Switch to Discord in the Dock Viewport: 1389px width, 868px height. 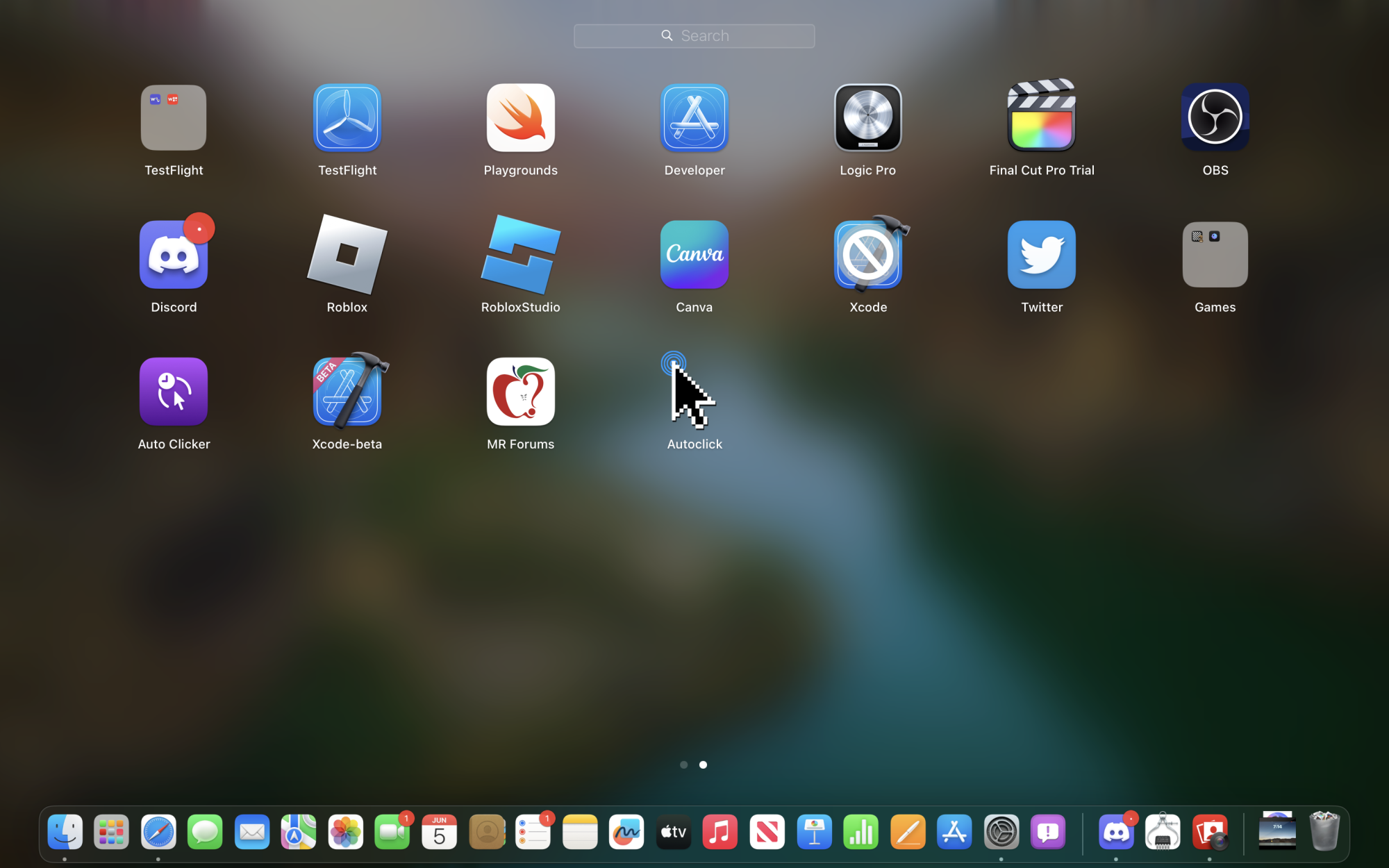coord(1116,832)
